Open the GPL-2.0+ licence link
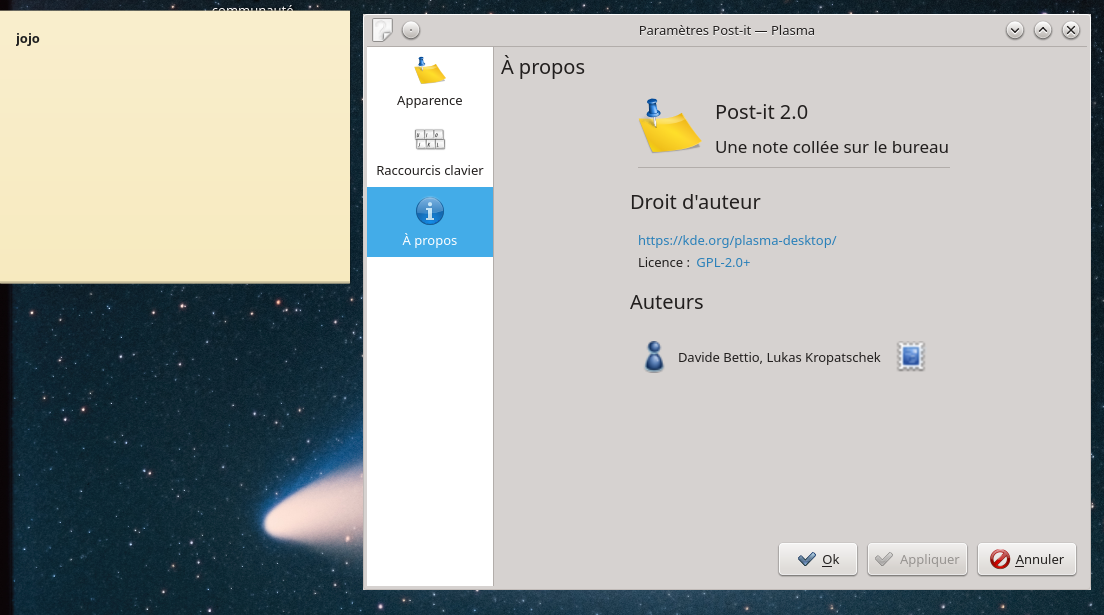1104x615 pixels. click(x=723, y=263)
